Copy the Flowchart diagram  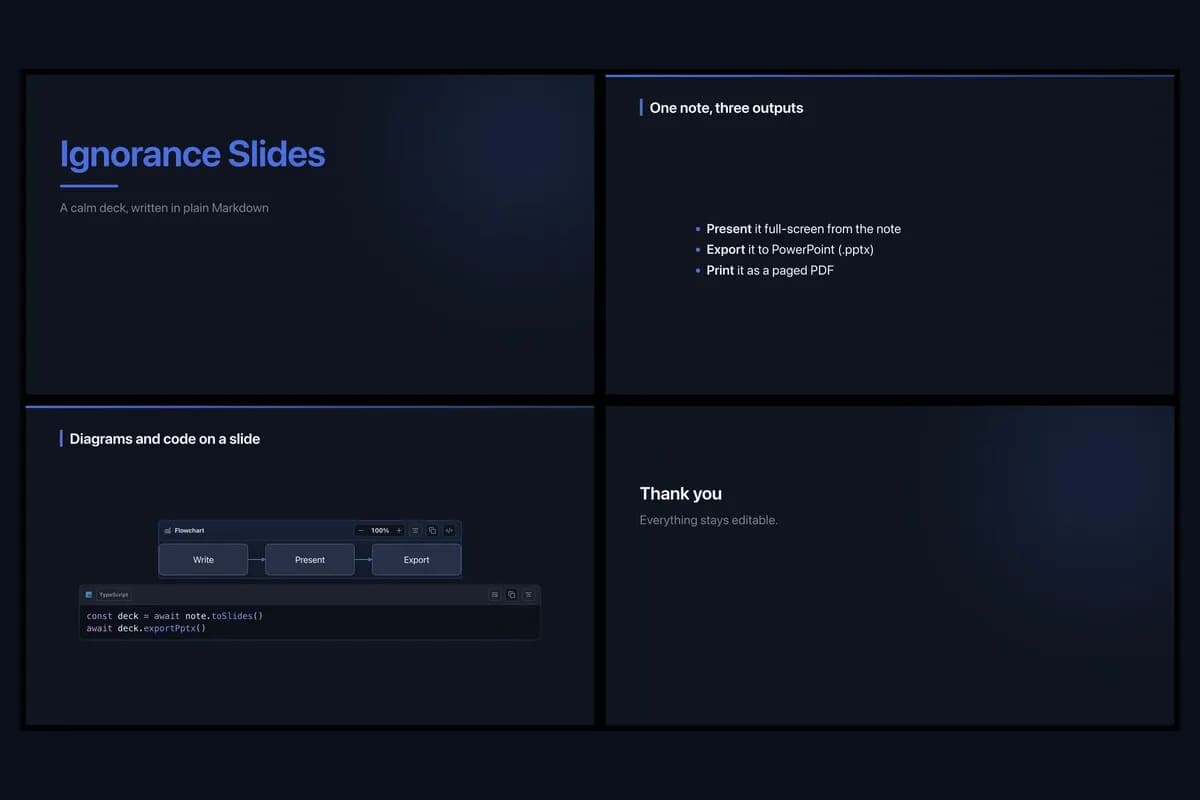coord(432,530)
